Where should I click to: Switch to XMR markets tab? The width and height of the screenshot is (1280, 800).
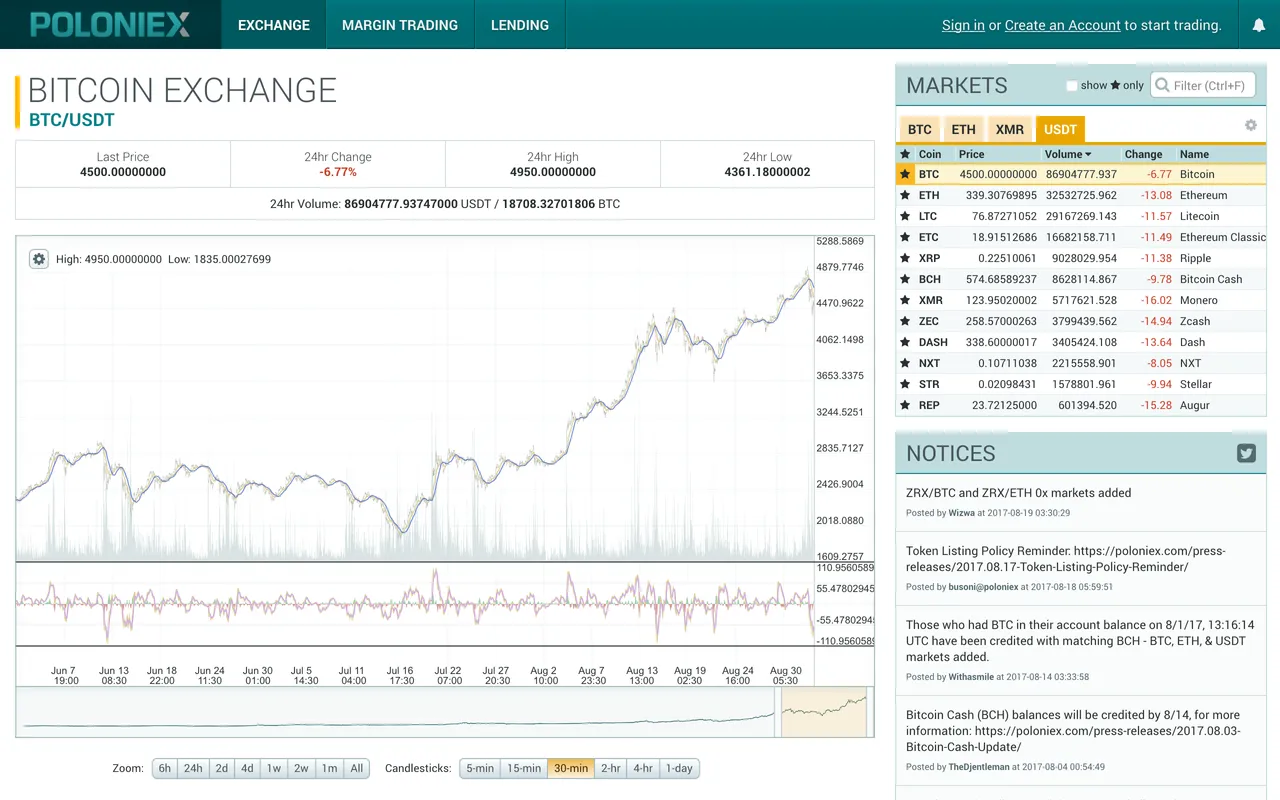[x=1010, y=130]
